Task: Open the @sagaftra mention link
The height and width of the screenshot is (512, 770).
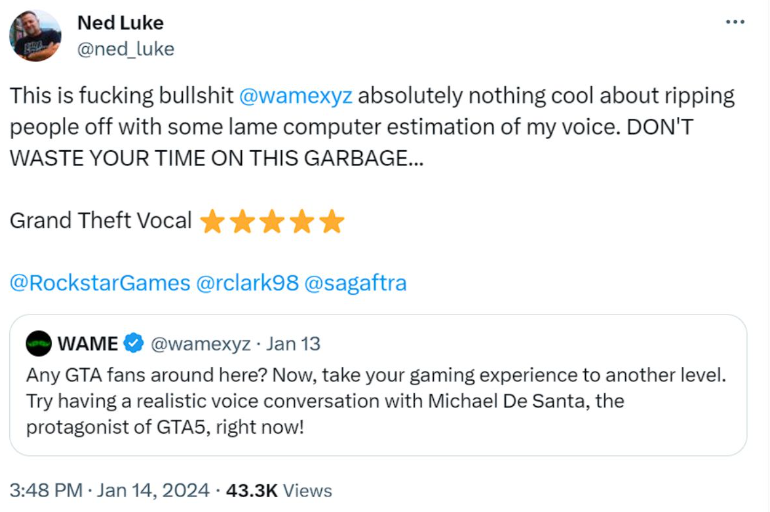Action: tap(355, 283)
